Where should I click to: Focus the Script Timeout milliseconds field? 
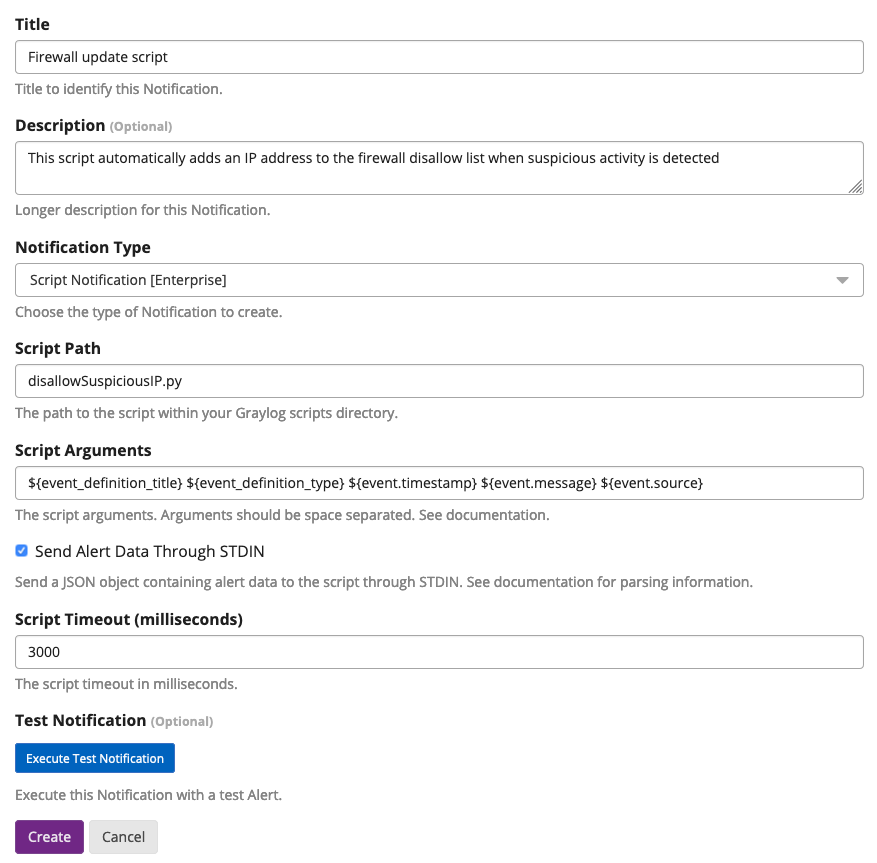click(439, 652)
